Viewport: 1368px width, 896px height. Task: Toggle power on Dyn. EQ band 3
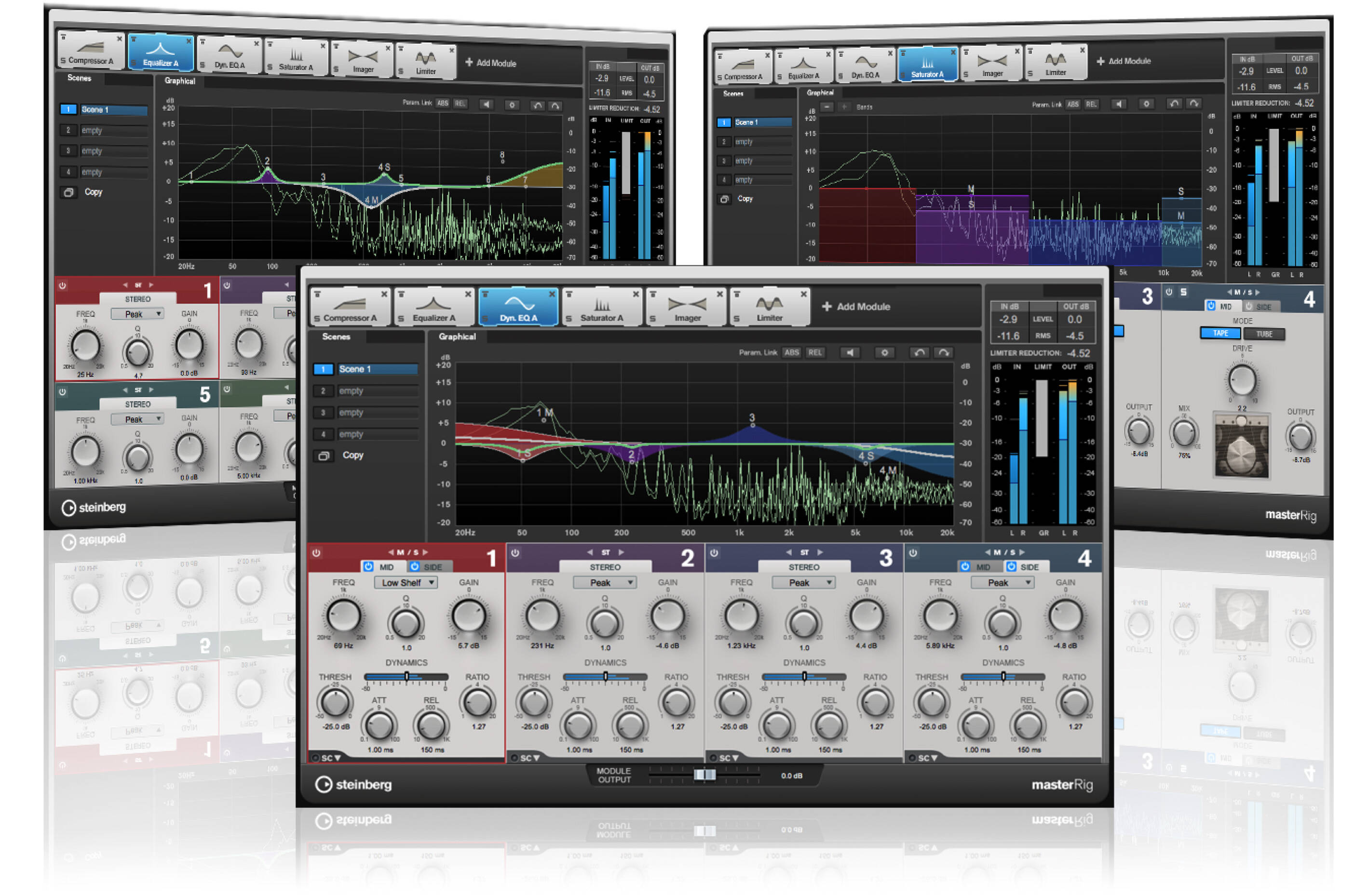[714, 553]
